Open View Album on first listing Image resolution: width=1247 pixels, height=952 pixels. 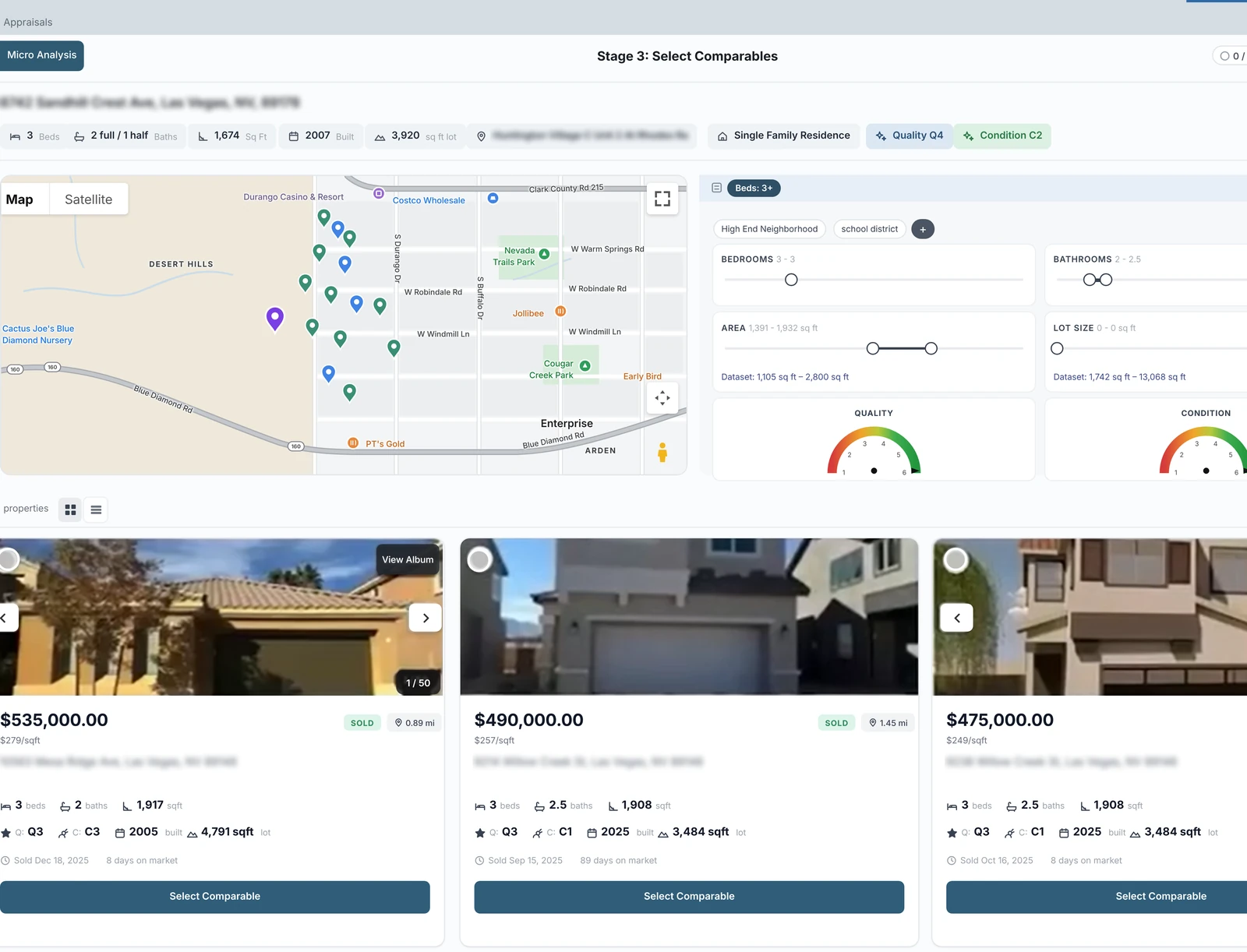click(408, 560)
